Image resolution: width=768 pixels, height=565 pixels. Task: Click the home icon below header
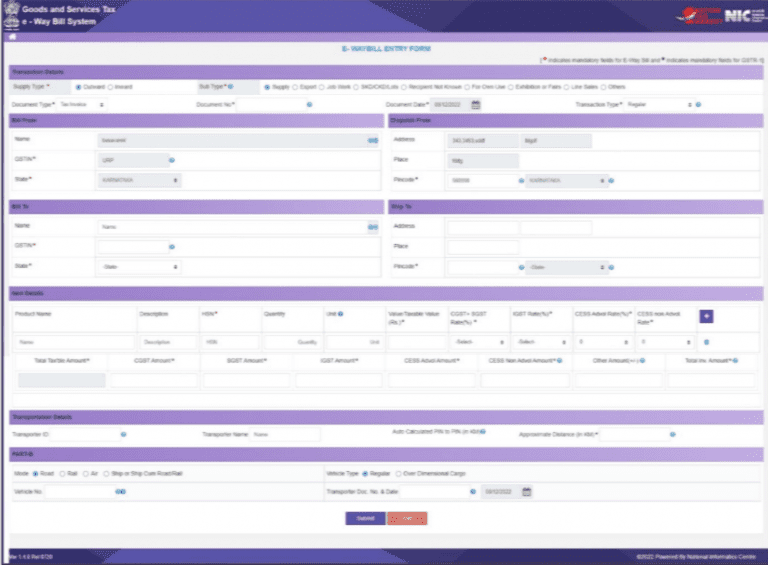tap(11, 36)
